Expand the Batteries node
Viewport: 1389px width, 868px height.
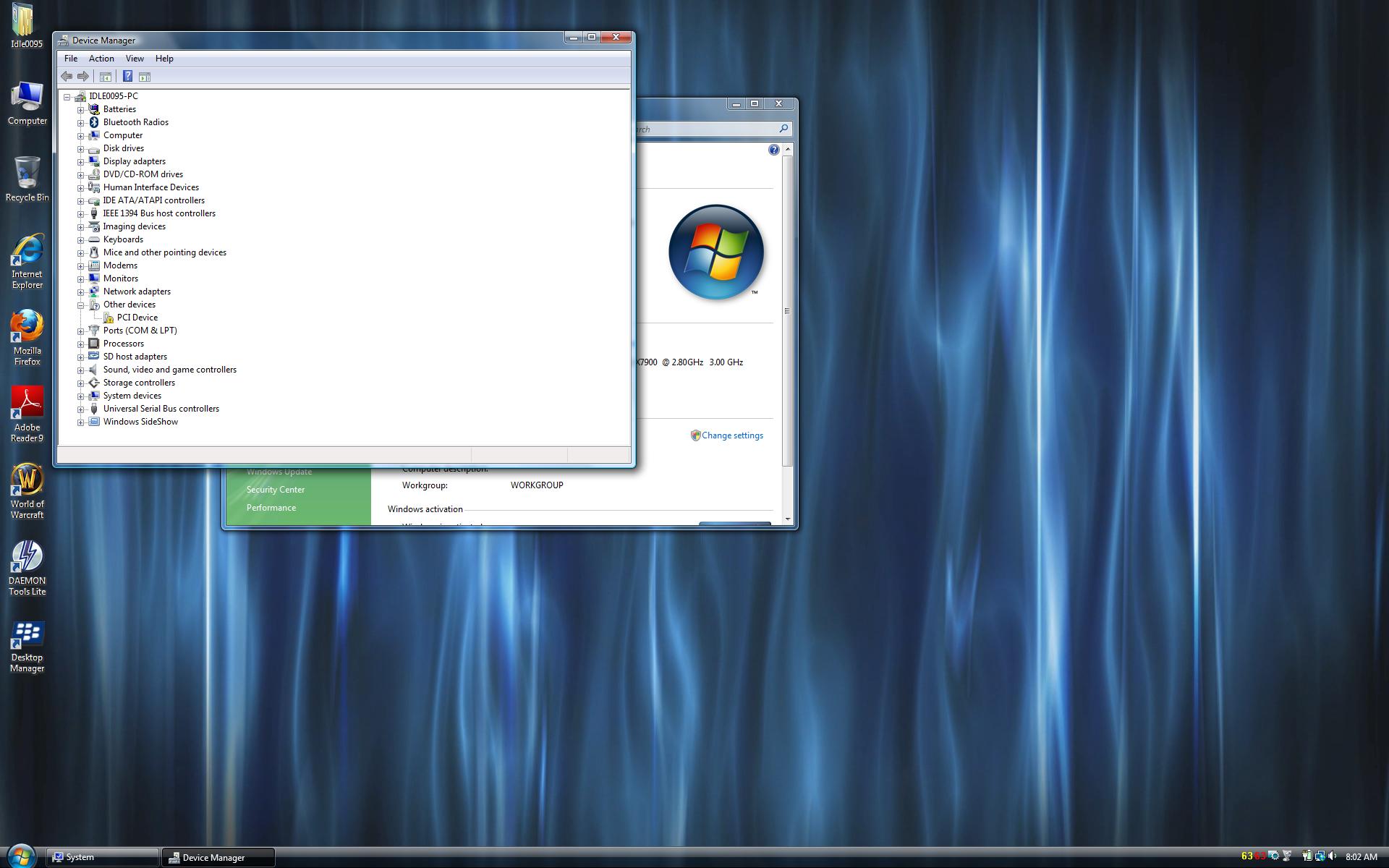tap(81, 109)
